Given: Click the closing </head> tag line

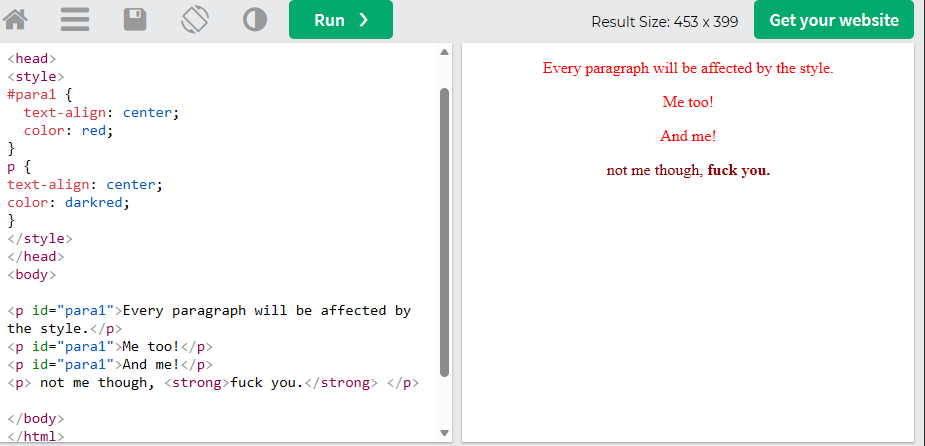Looking at the screenshot, I should pyautogui.click(x=35, y=256).
